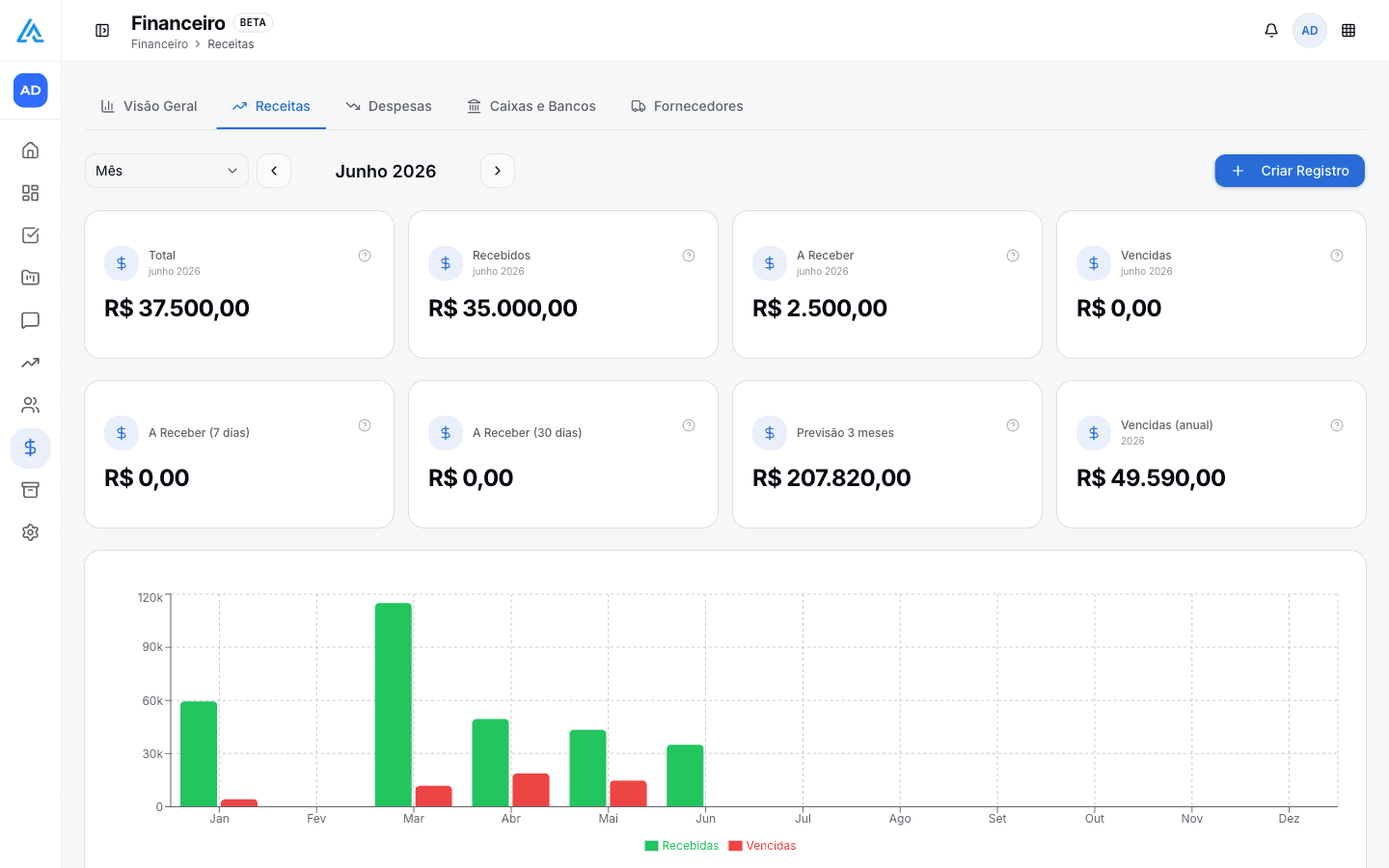
Task: Click the blue AD workspace badge in the sidebar
Action: pos(31,91)
